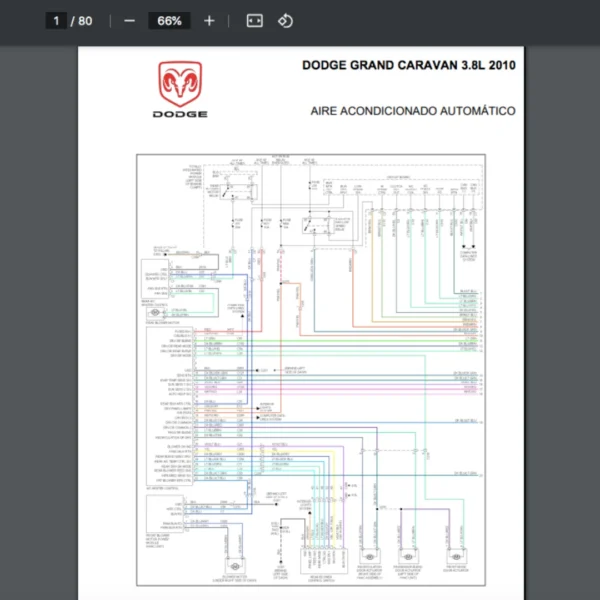Click the DODGE GRAND CARAVAN 3.8L 2010 title
The image size is (600, 600).
409,65
